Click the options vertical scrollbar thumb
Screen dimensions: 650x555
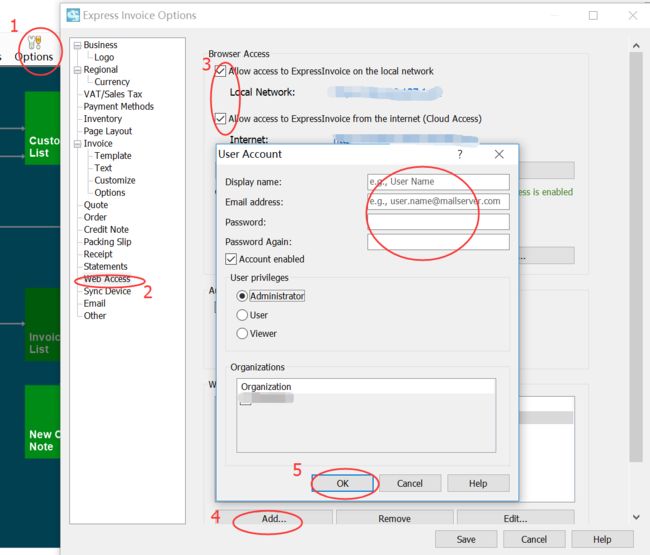636,257
